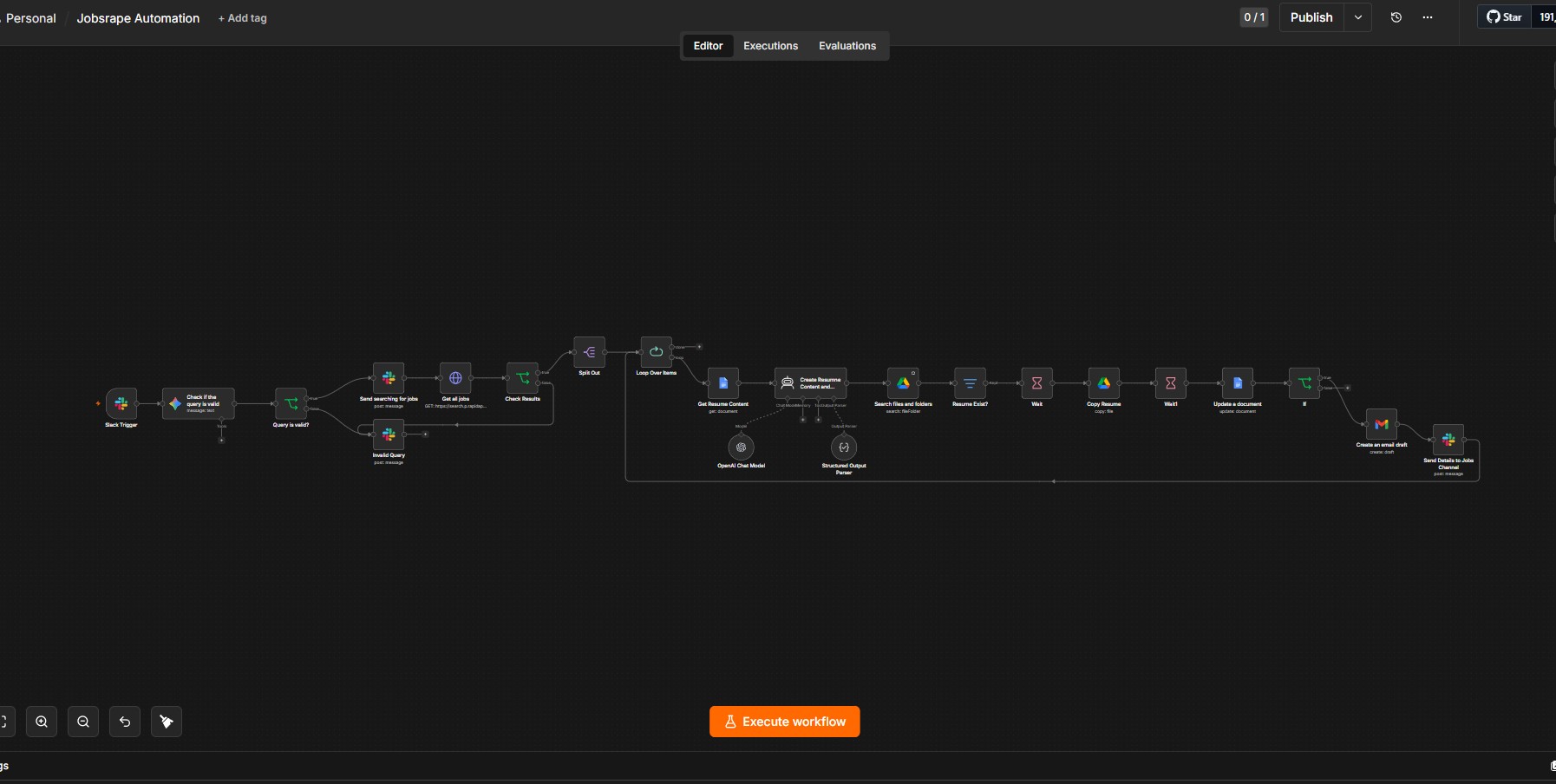Click the undo/reset zoom canvas button
Image resolution: width=1556 pixels, height=784 pixels.
[x=125, y=722]
